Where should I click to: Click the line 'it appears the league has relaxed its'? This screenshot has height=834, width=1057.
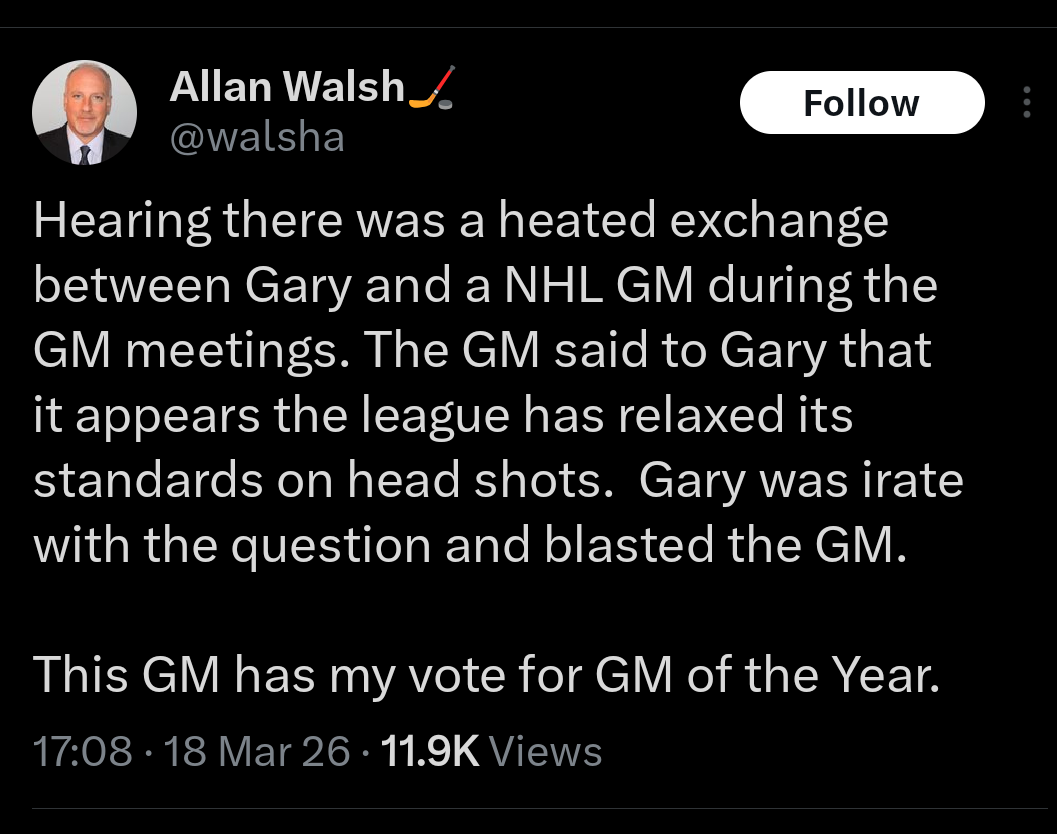[x=443, y=415]
